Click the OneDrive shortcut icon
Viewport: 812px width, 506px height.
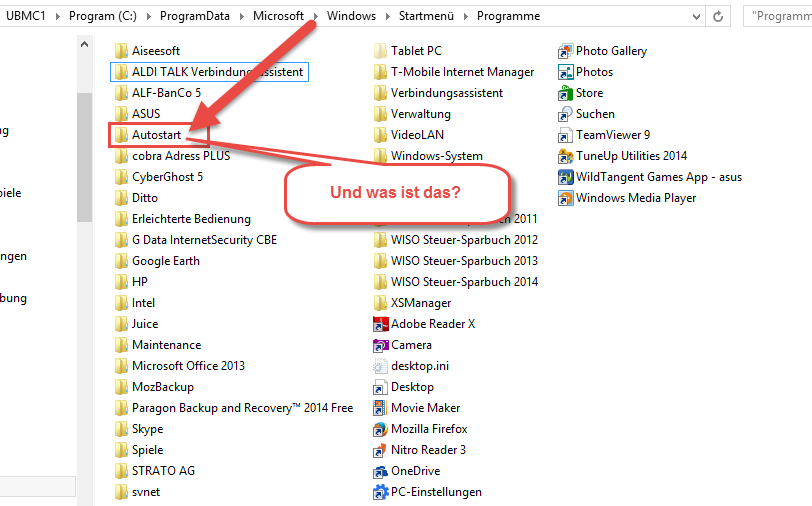(x=381, y=471)
